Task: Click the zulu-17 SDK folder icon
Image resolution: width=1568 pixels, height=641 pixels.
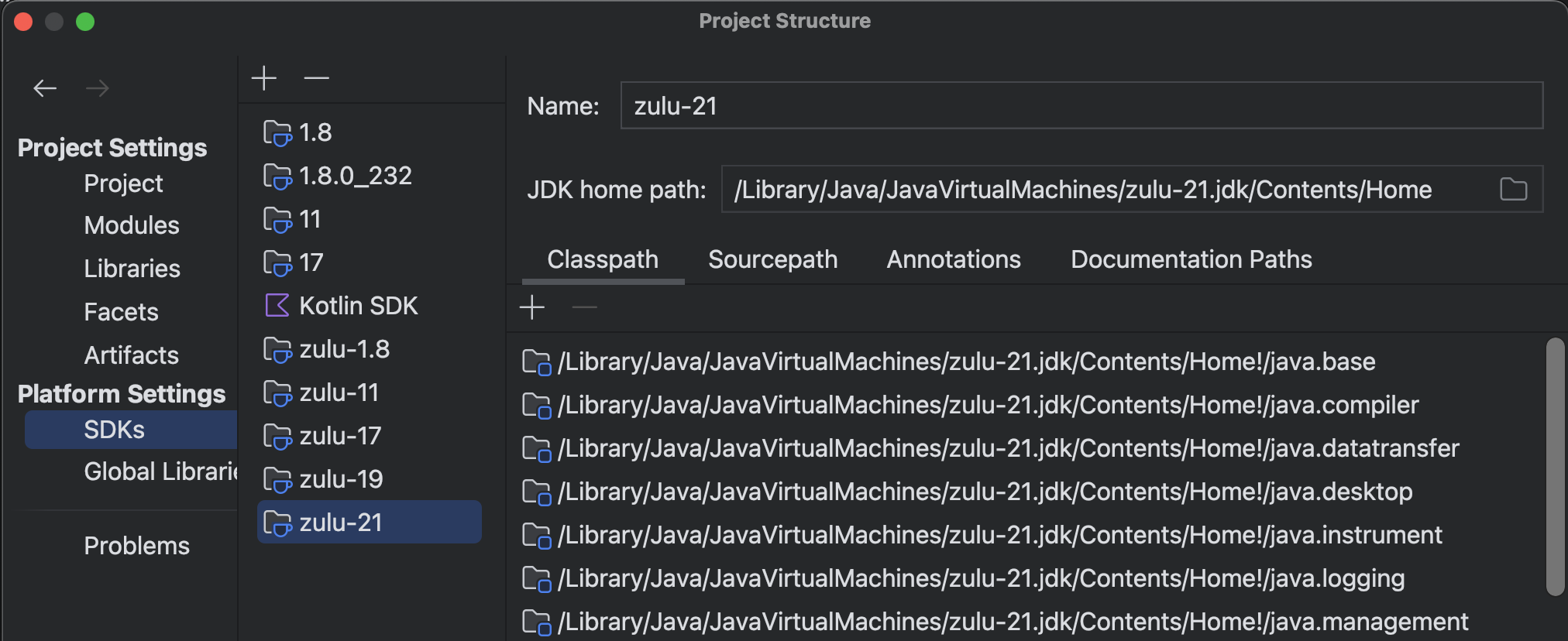Action: pyautogui.click(x=277, y=437)
